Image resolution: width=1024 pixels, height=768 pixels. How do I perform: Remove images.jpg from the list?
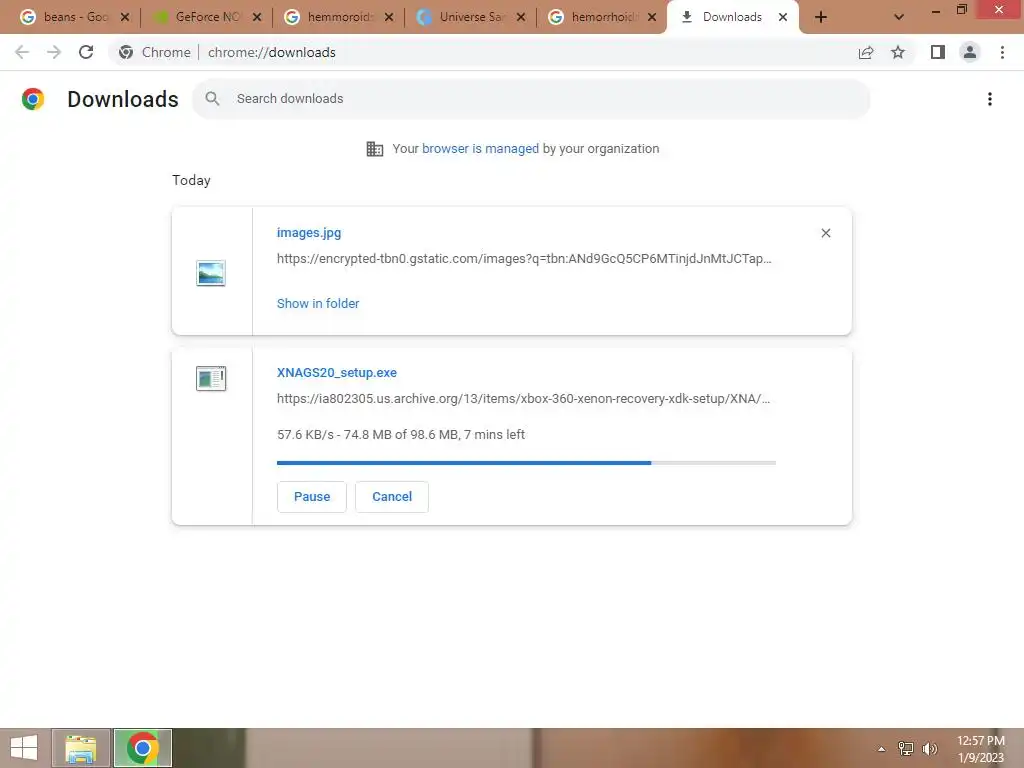pyautogui.click(x=825, y=233)
